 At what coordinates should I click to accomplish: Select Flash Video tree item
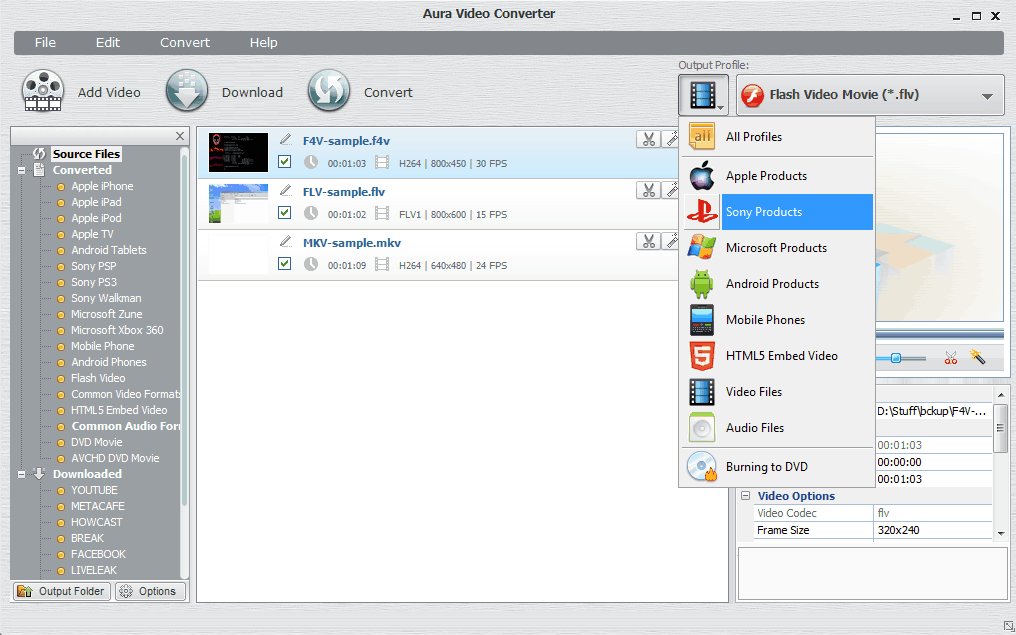98,378
